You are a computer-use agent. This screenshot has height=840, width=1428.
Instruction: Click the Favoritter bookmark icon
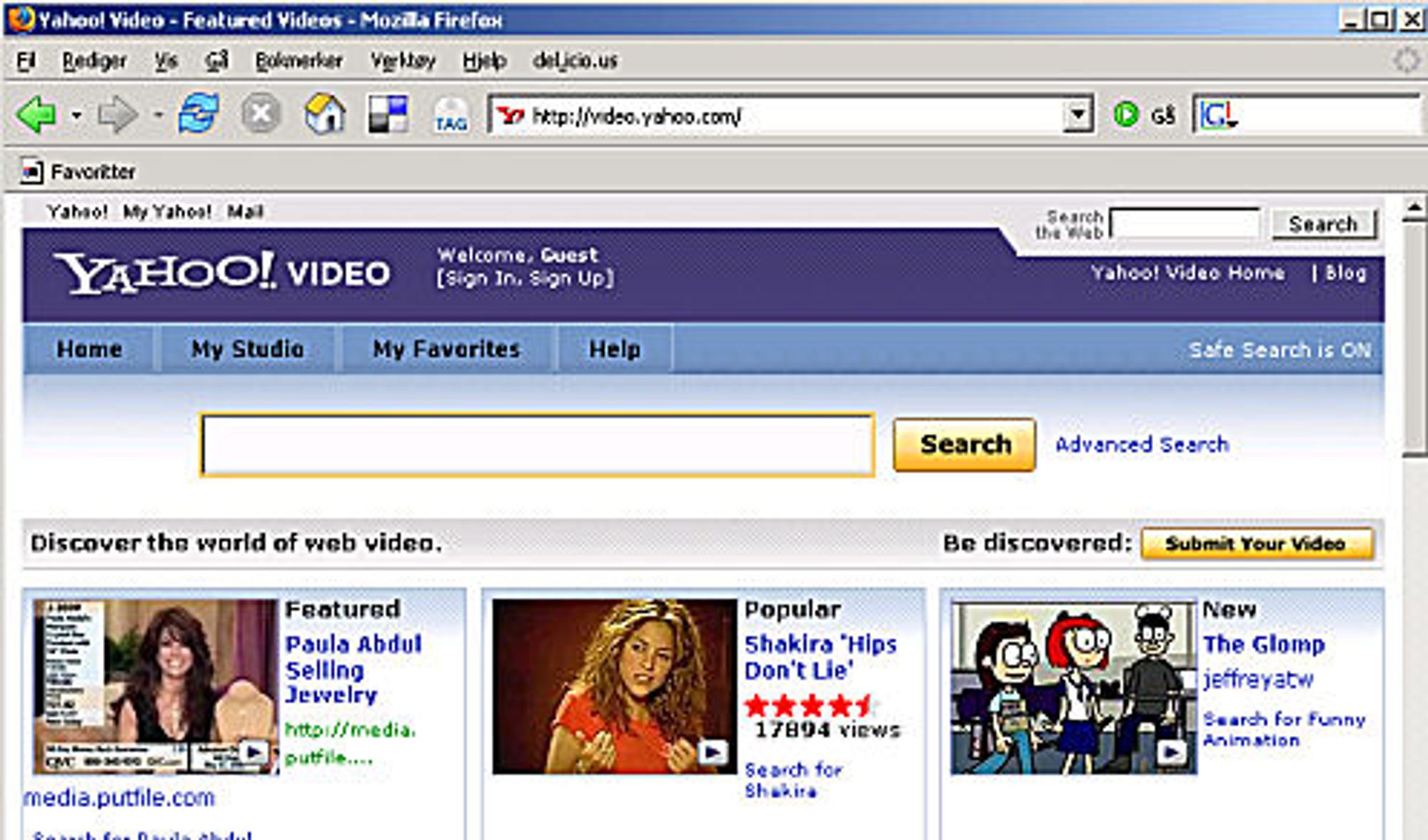coord(31,171)
